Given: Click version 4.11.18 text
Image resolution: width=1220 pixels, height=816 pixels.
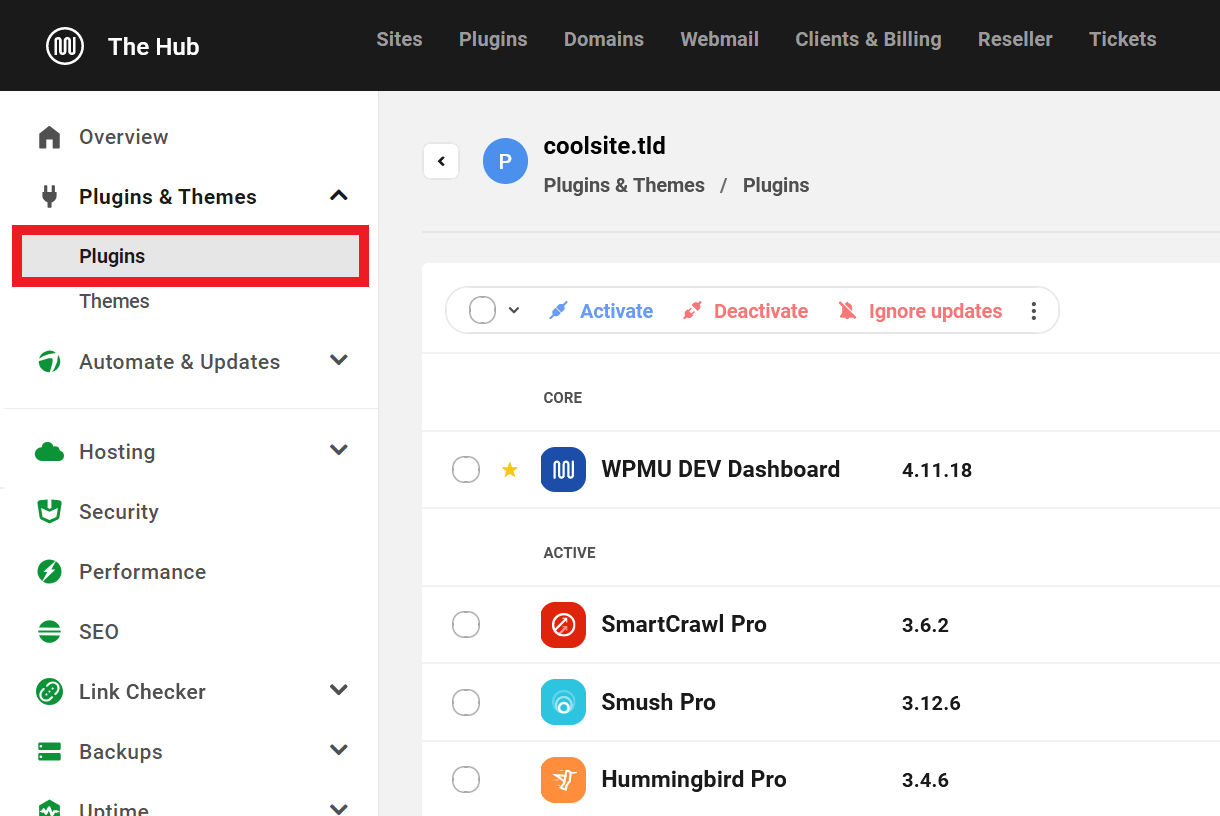Looking at the screenshot, I should coord(937,470).
